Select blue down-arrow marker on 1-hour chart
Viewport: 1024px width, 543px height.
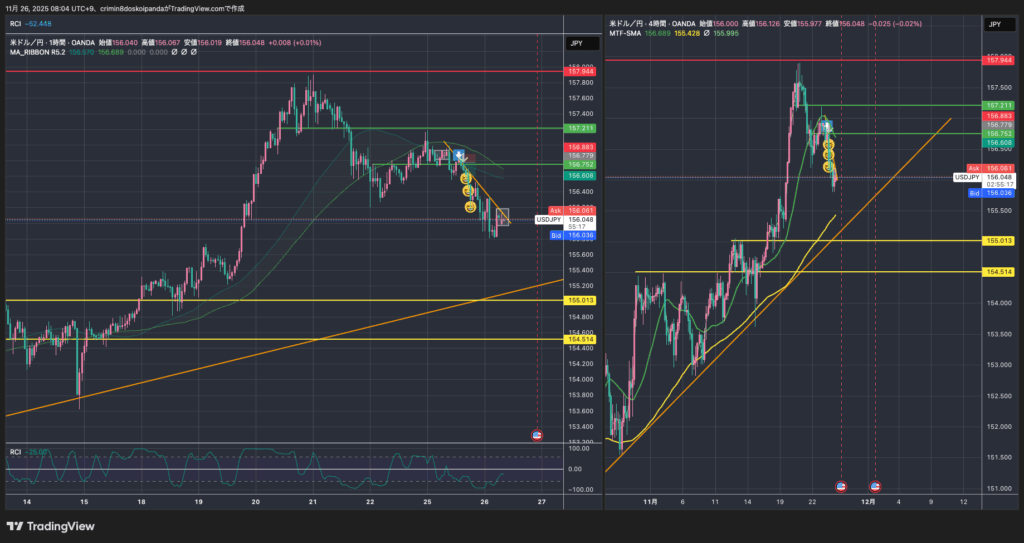[459, 156]
